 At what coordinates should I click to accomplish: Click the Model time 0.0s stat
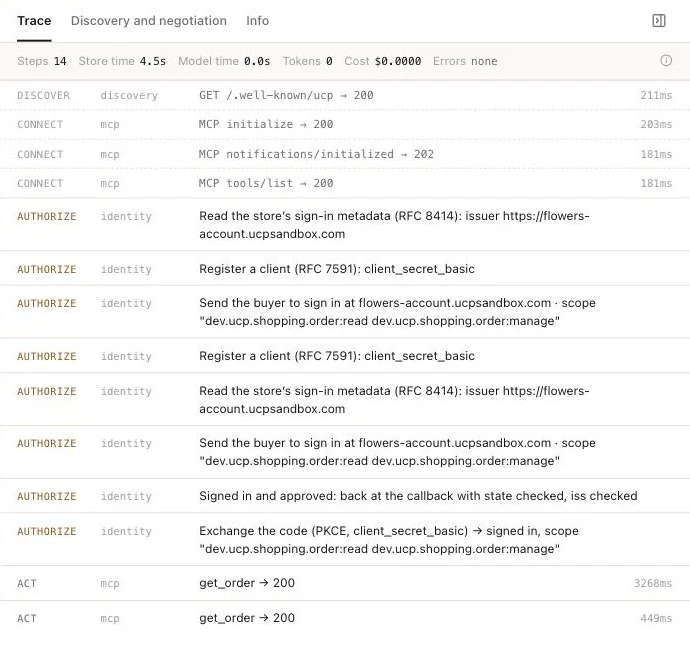tap(224, 61)
